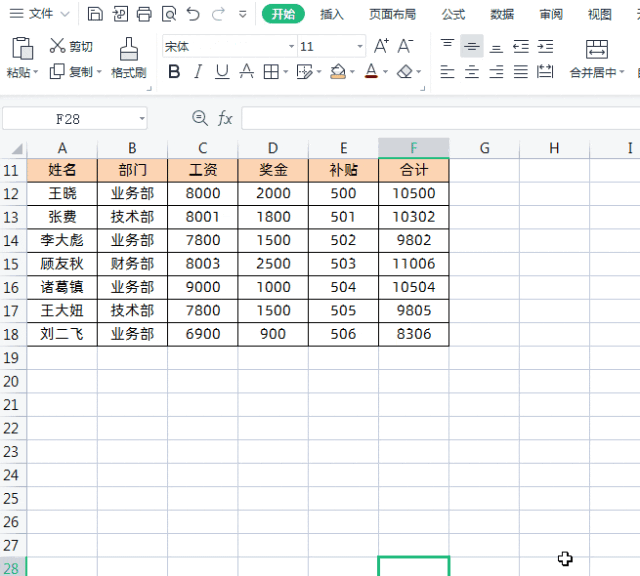Switch to 审阅 Review tab
The image size is (640, 576).
(551, 15)
